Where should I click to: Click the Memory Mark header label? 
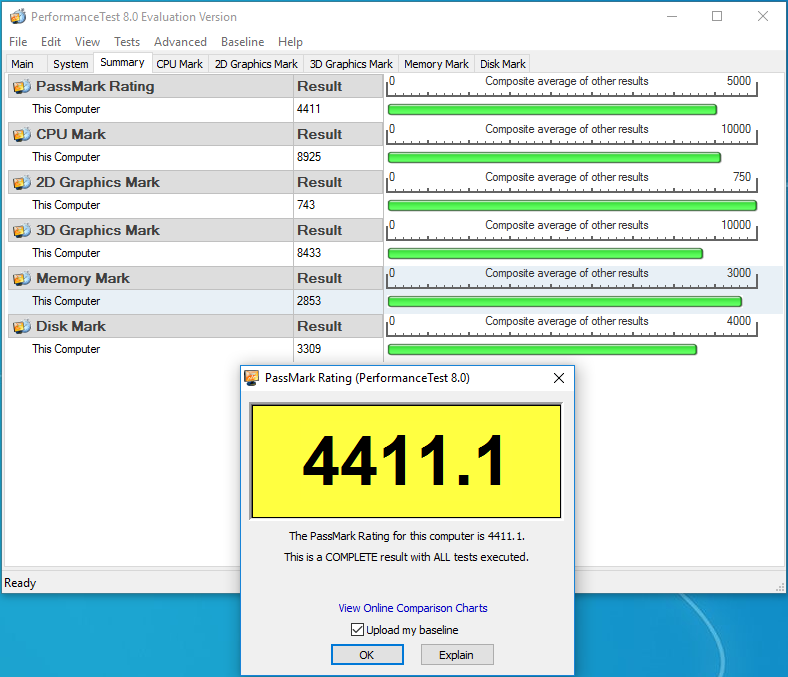tap(83, 278)
